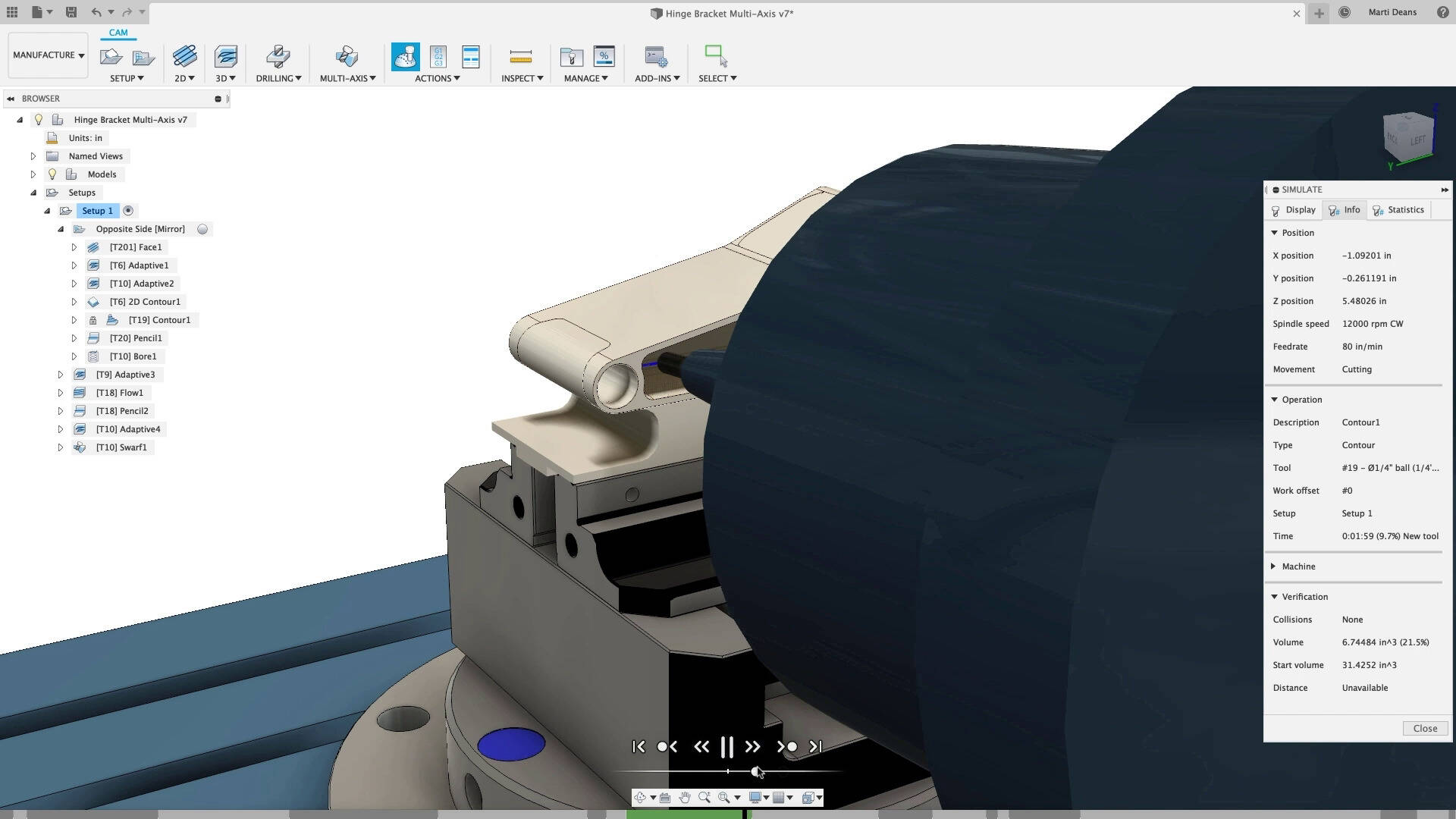Click the simulation speed slider handle
The image size is (1456, 819).
click(x=755, y=771)
